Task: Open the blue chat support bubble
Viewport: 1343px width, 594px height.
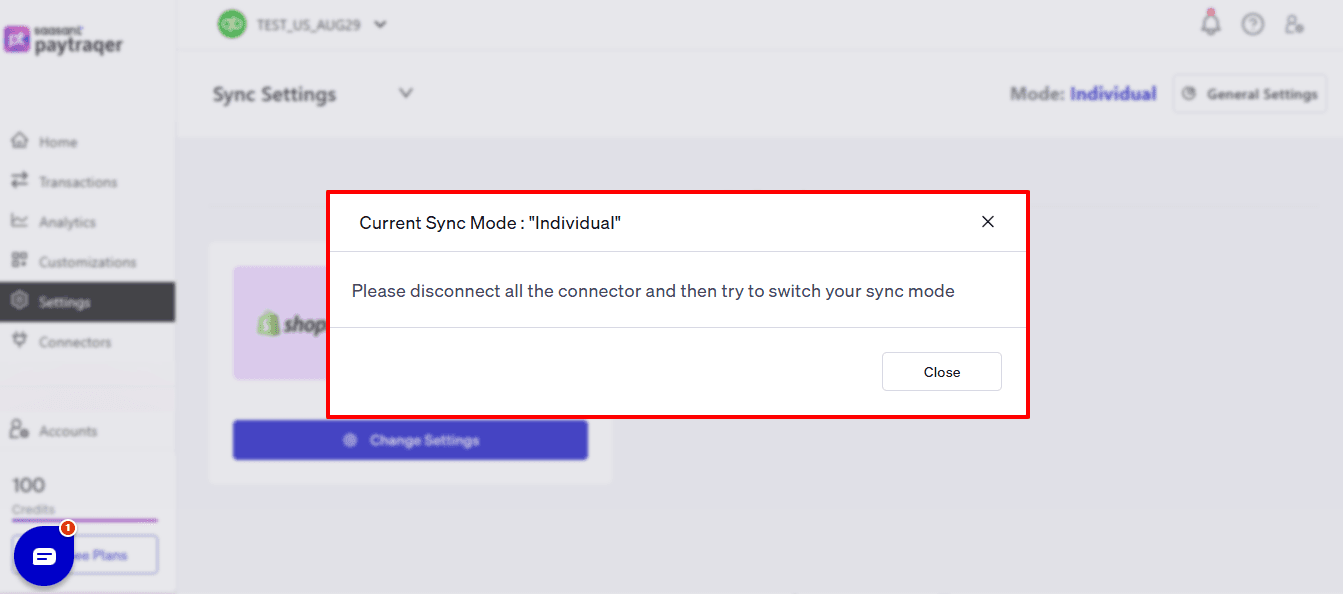Action: pyautogui.click(x=44, y=555)
